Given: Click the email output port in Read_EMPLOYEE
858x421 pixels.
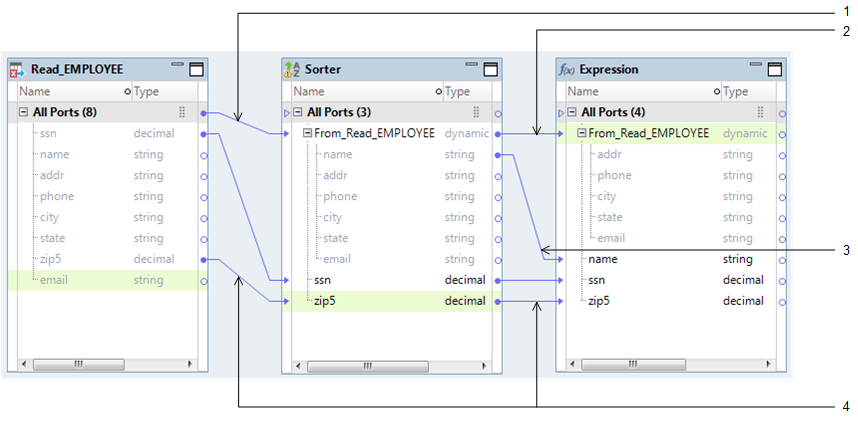Looking at the screenshot, I should pyautogui.click(x=203, y=281).
